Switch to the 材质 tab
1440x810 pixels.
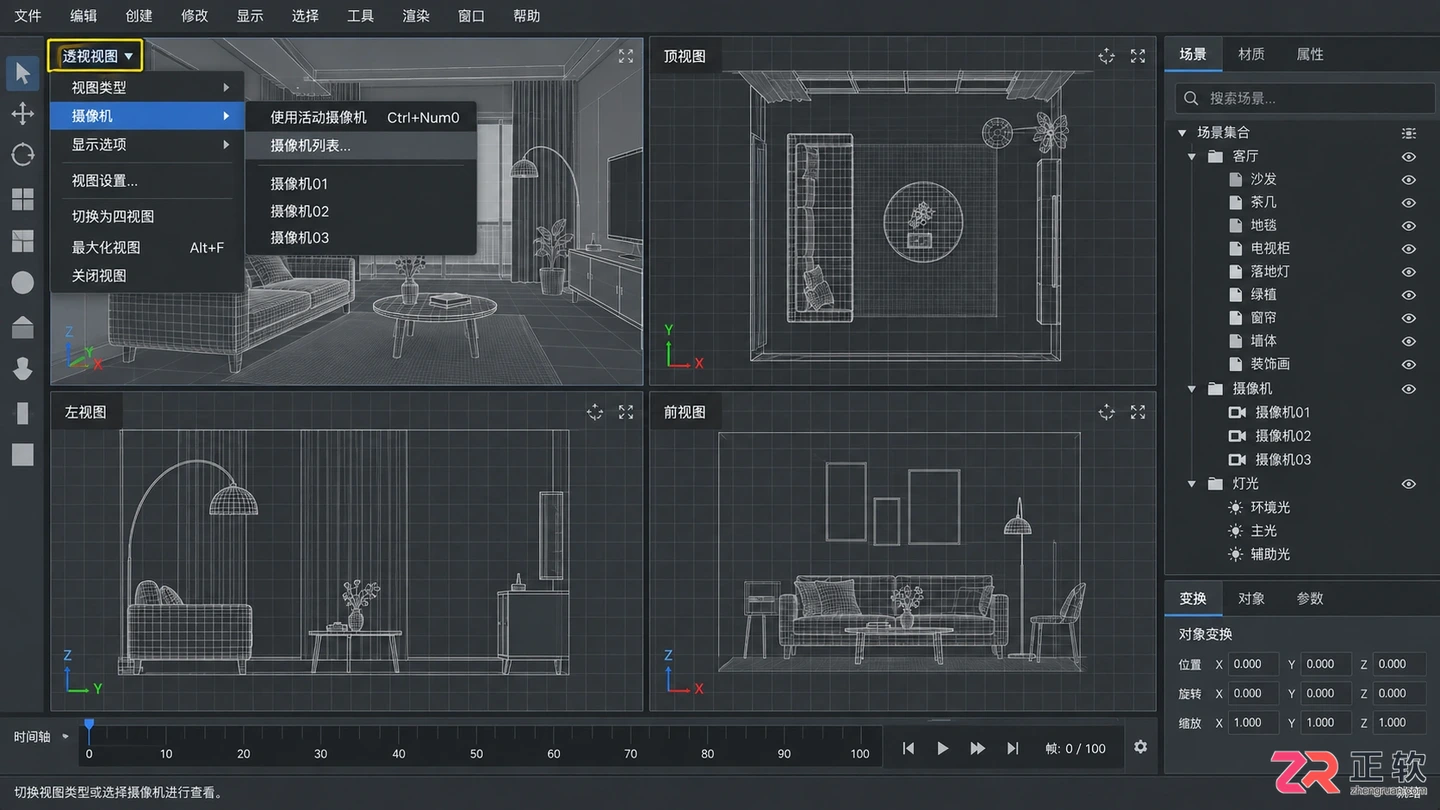[1251, 54]
